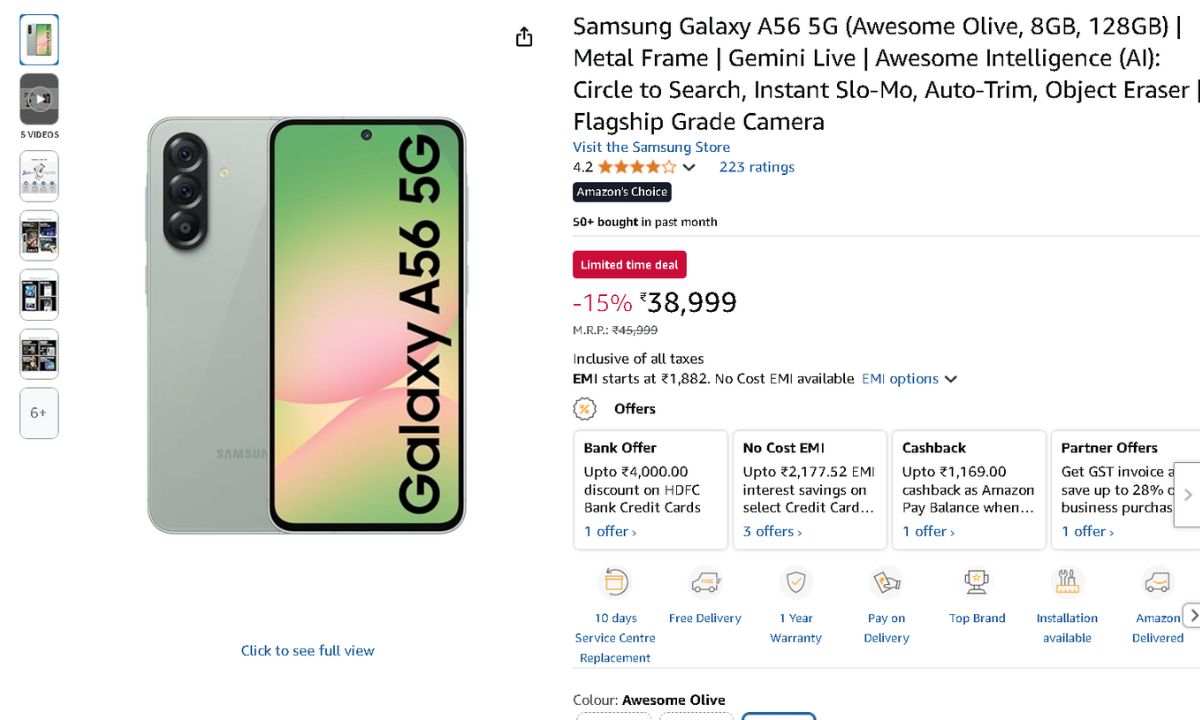Image resolution: width=1200 pixels, height=720 pixels.
Task: Click the Pay on Delivery icon
Action: (886, 582)
